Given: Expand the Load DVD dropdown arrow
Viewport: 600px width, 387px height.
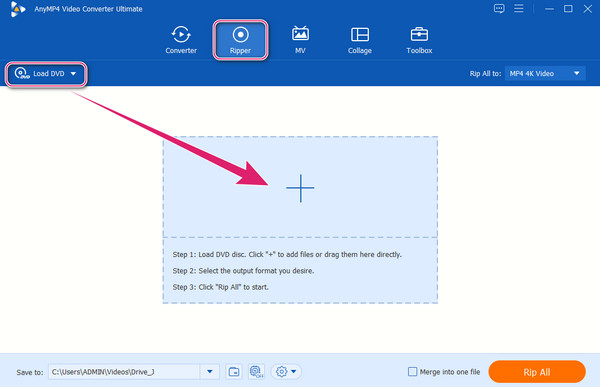Looking at the screenshot, I should [x=73, y=73].
